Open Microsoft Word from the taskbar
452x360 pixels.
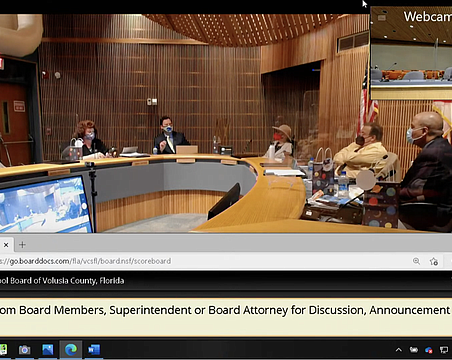(94, 350)
